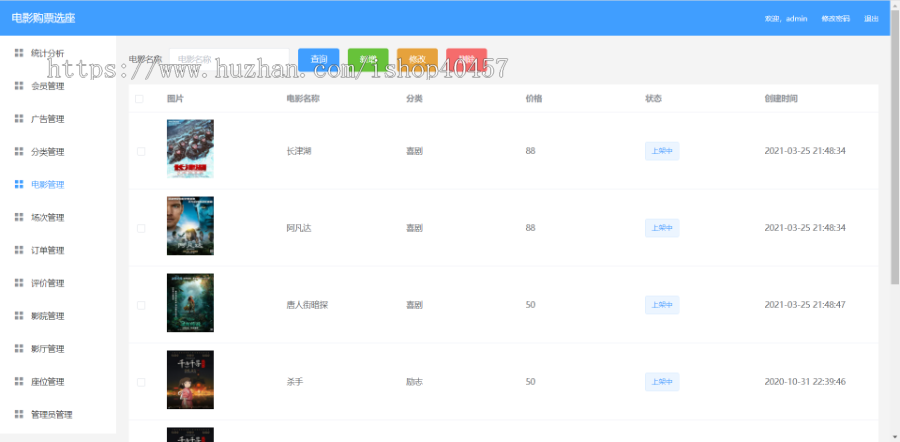The image size is (900, 442).
Task: Click the 上架中 status tag for 唐人街暗探
Action: point(662,305)
